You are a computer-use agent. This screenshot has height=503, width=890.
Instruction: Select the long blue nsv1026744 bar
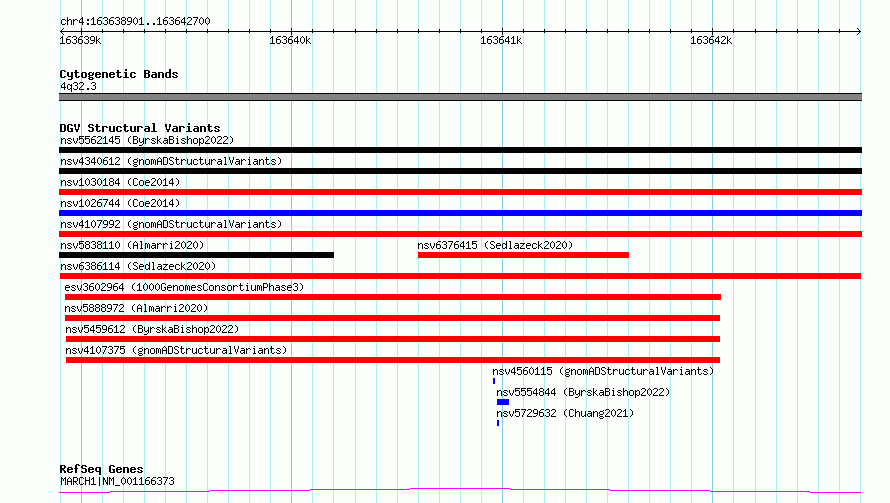[460, 213]
